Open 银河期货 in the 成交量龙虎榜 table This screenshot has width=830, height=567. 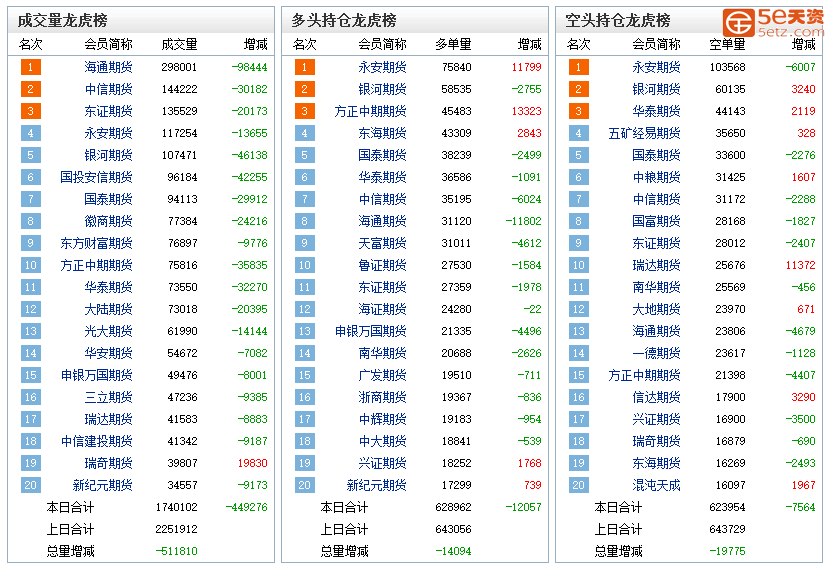pyautogui.click(x=109, y=155)
